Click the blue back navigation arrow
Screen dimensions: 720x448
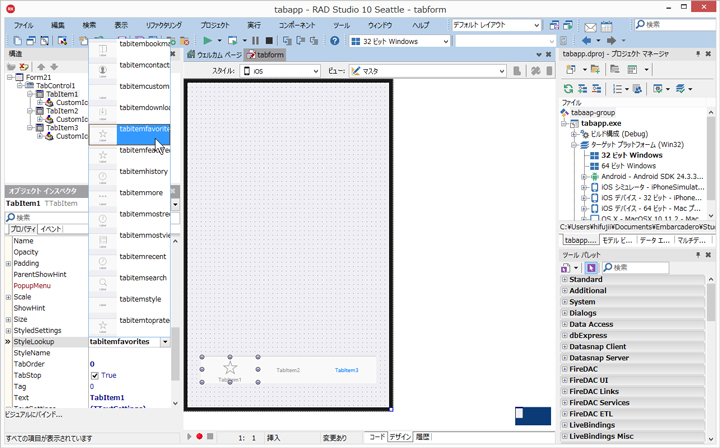click(586, 41)
